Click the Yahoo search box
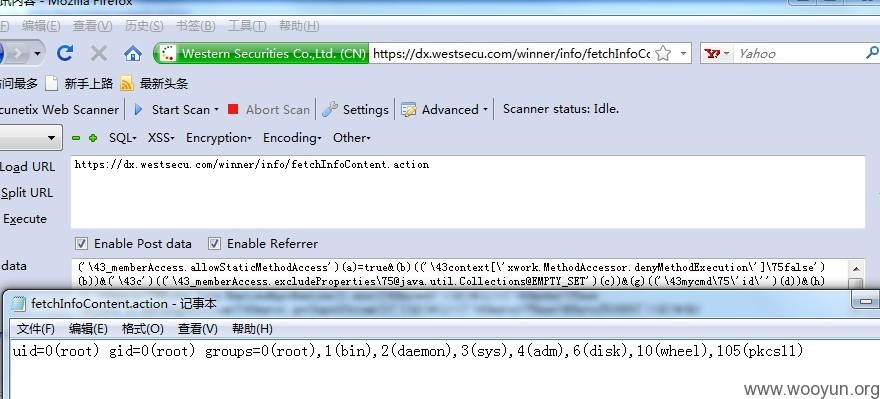This screenshot has width=880, height=399. click(x=799, y=54)
